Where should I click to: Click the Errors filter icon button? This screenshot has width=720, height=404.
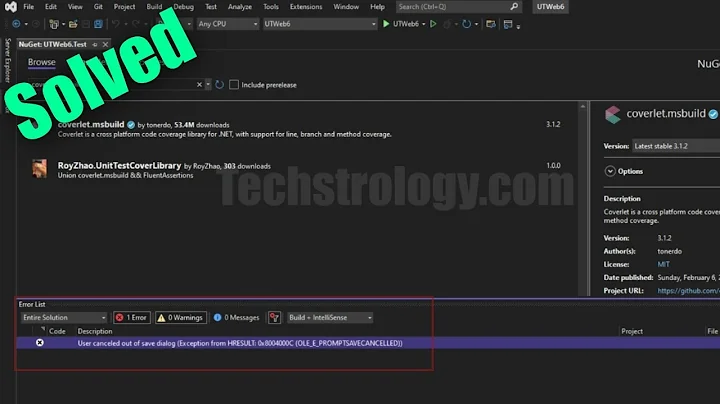click(132, 317)
